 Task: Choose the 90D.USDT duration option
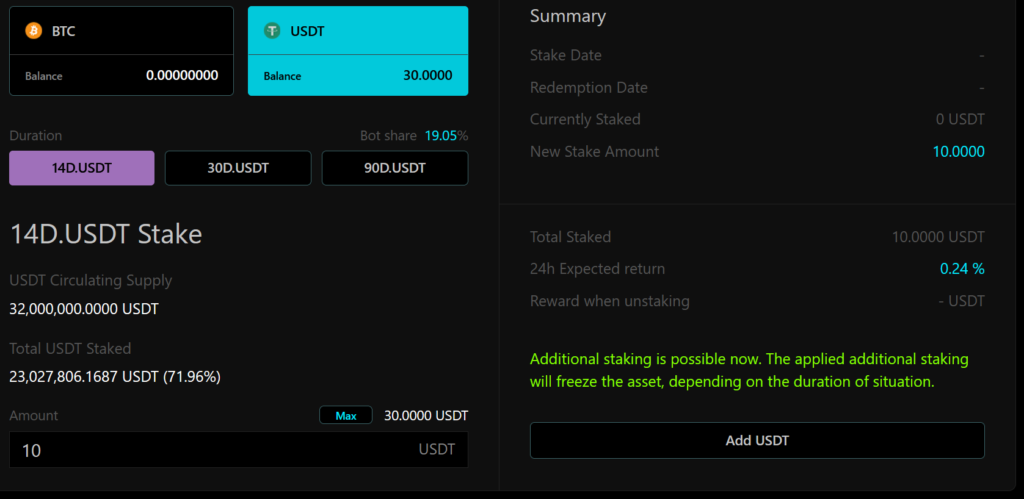[394, 168]
